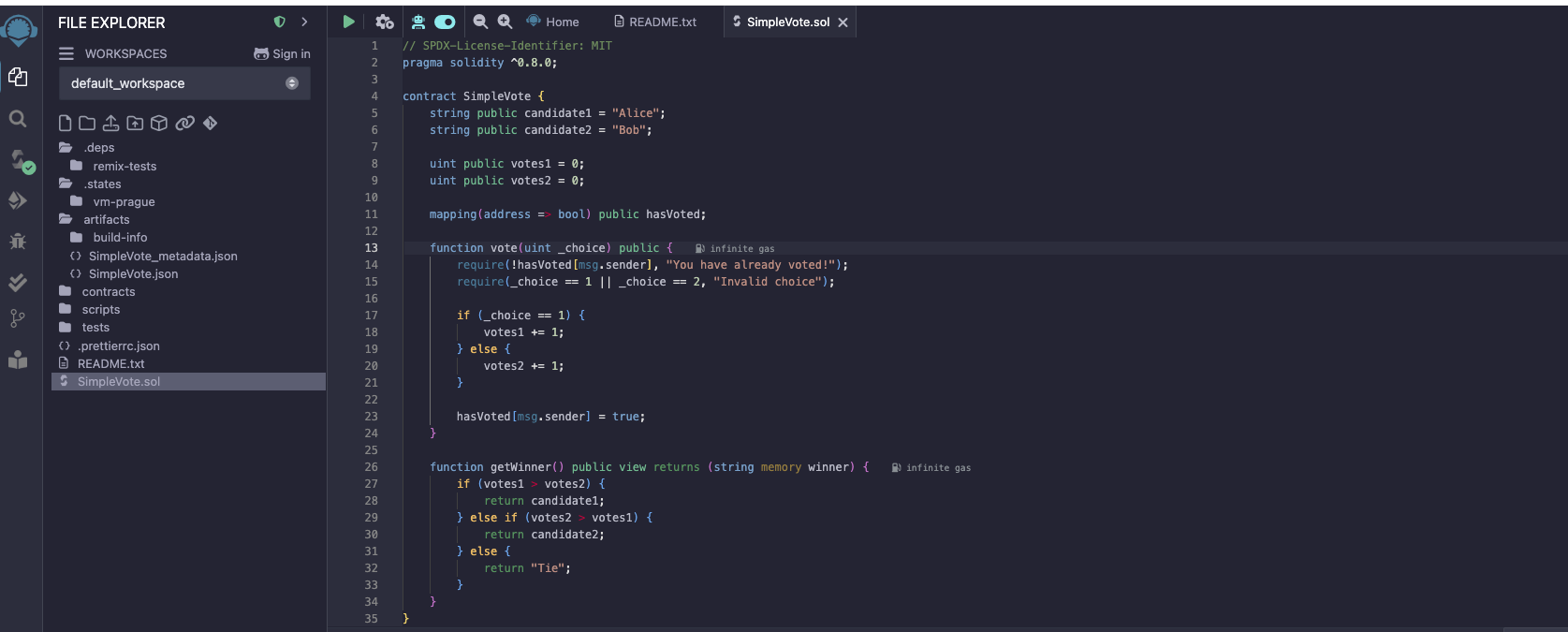Zoom out the editor font
Viewport: 1568px width, 632px height.
(x=480, y=21)
